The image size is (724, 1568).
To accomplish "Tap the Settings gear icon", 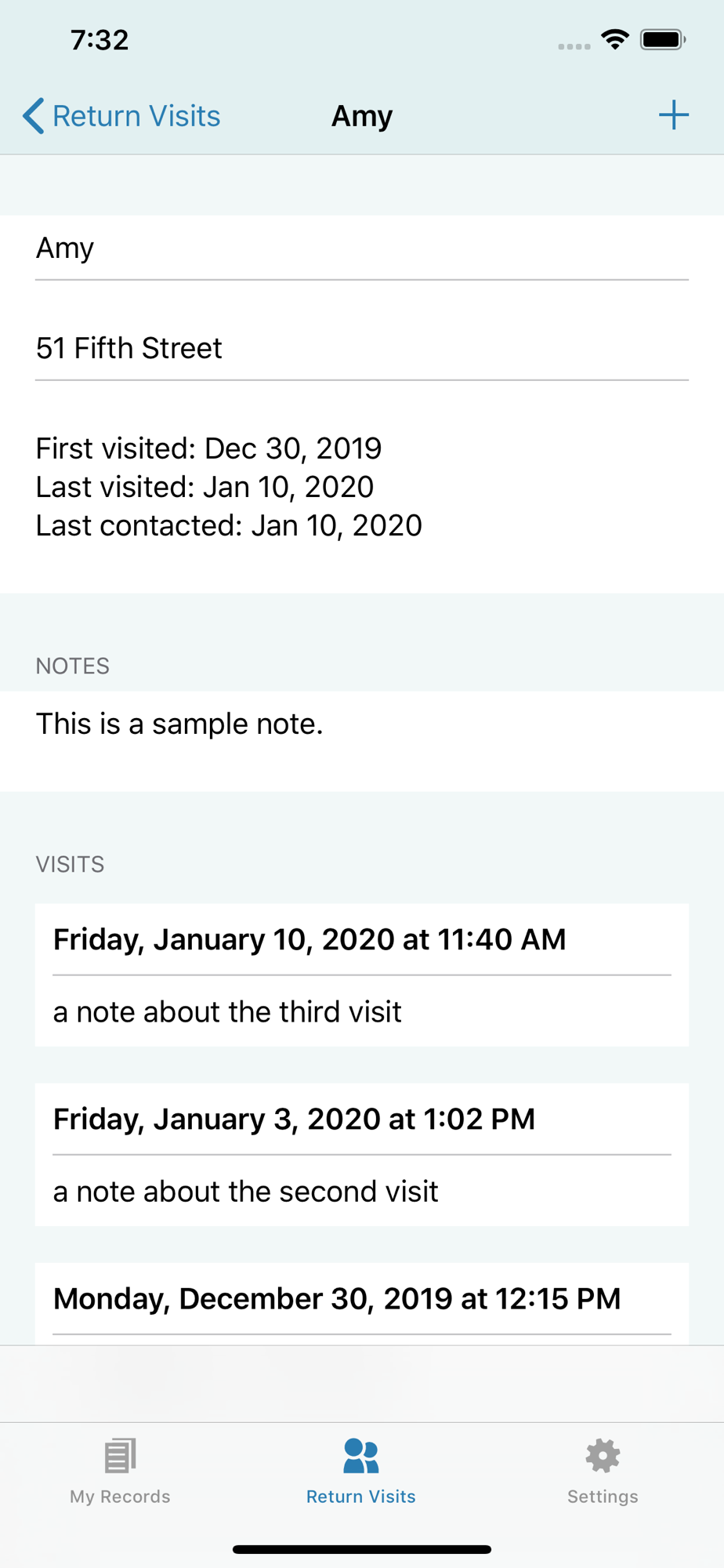I will coord(603,1455).
